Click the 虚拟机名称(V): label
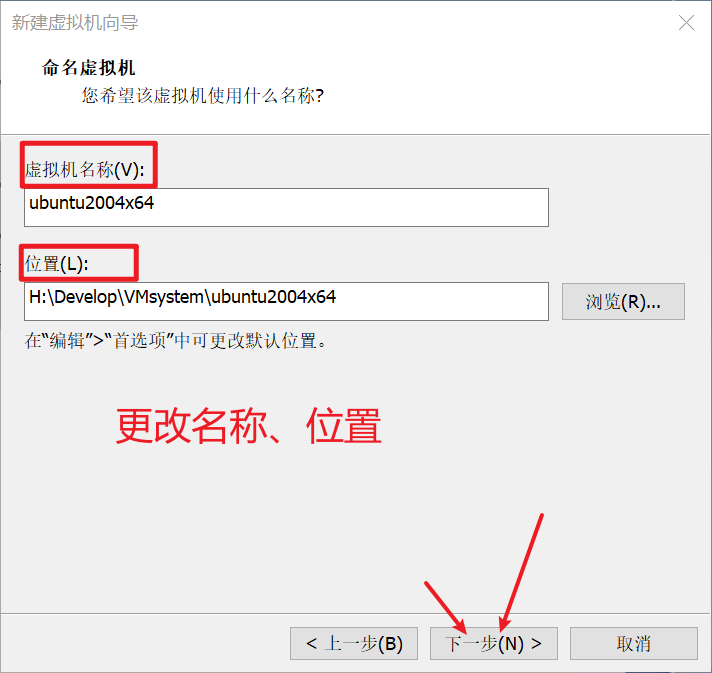The height and width of the screenshot is (673, 712). click(84, 170)
